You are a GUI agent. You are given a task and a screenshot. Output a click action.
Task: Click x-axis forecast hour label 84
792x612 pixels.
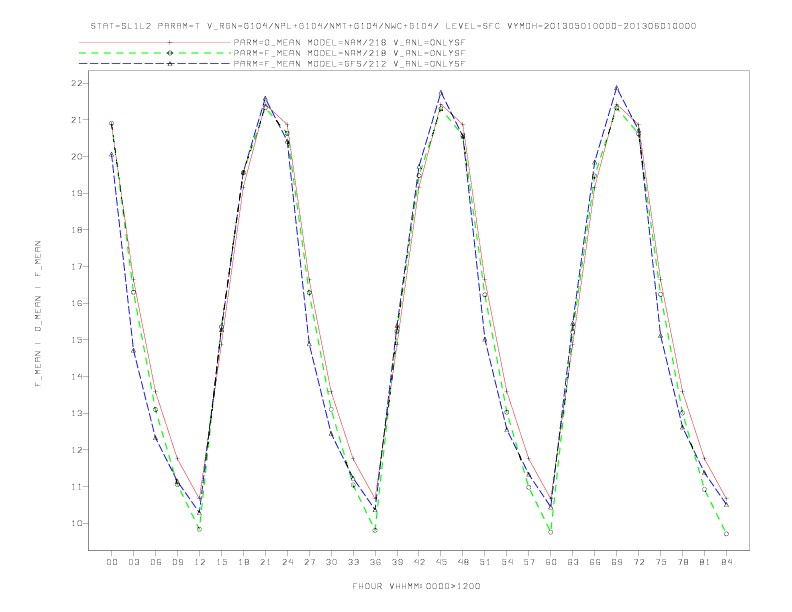[726, 562]
